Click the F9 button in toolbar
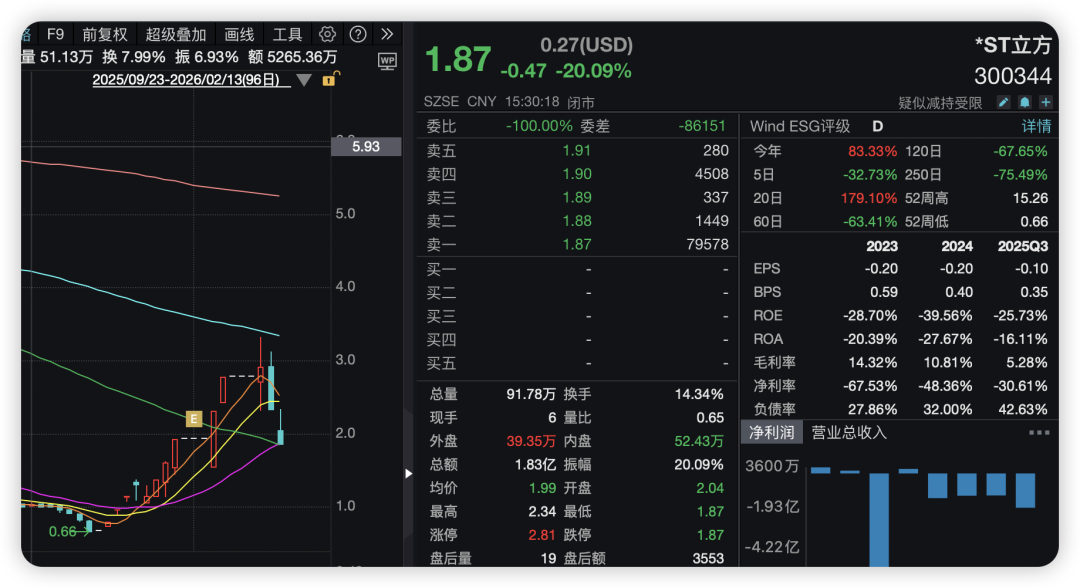Image resolution: width=1080 pixels, height=588 pixels. coord(55,34)
